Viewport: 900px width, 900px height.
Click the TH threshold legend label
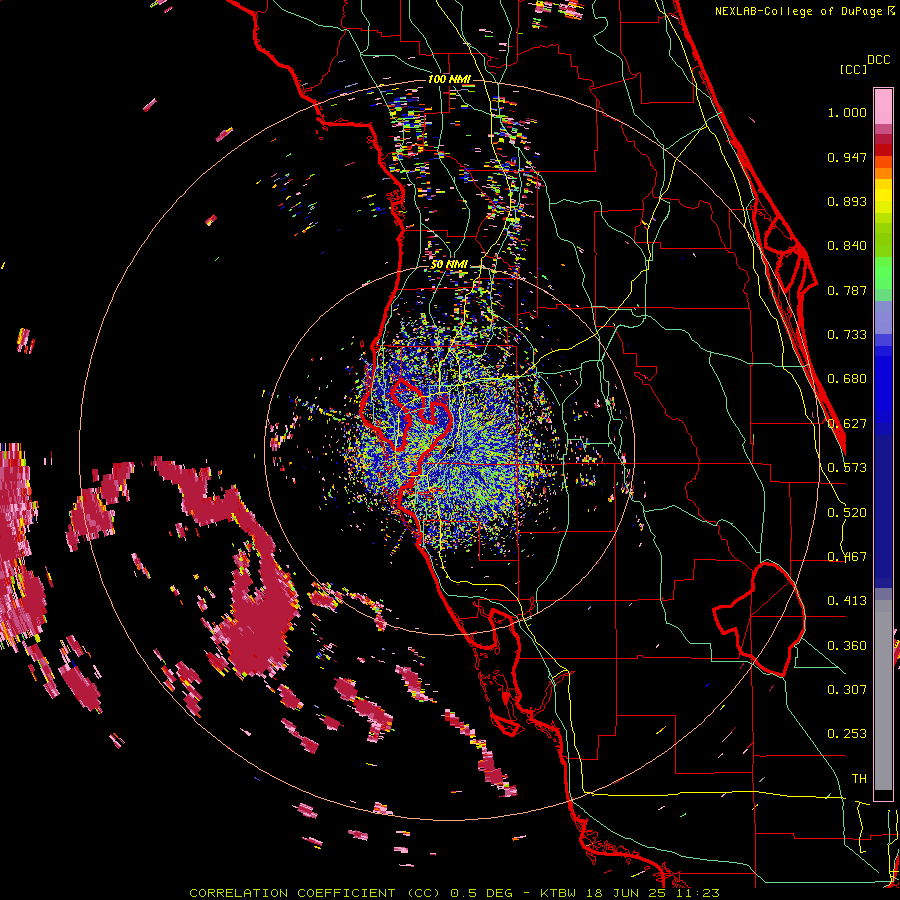point(859,779)
